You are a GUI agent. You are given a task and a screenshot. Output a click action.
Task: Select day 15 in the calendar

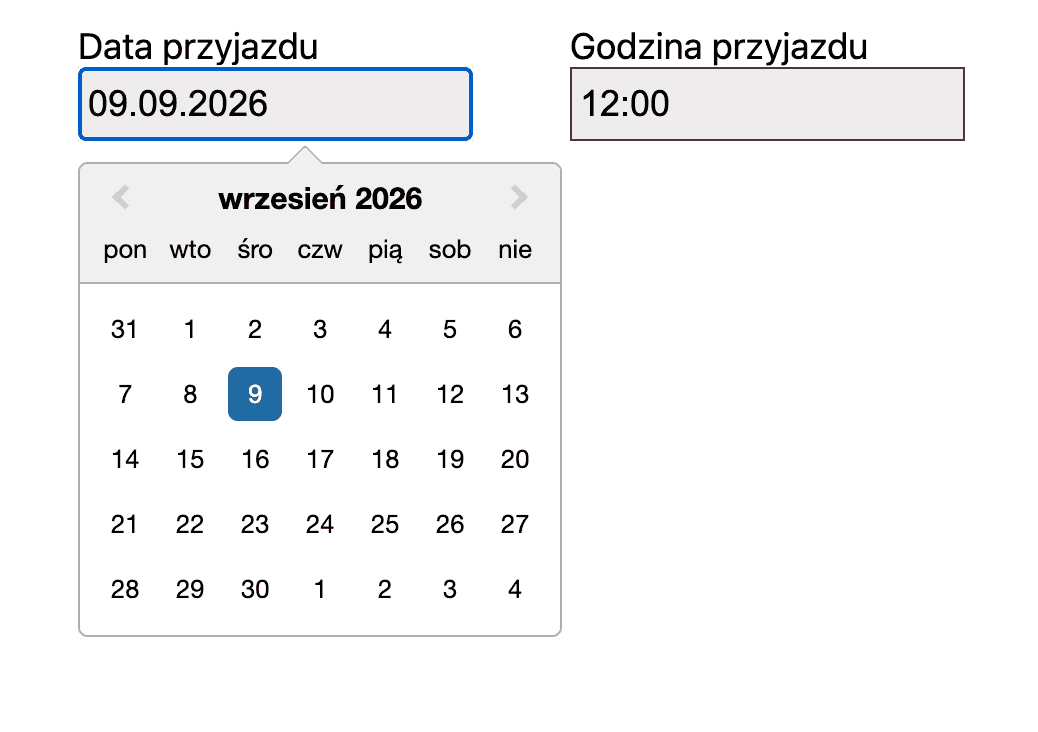tap(189, 459)
